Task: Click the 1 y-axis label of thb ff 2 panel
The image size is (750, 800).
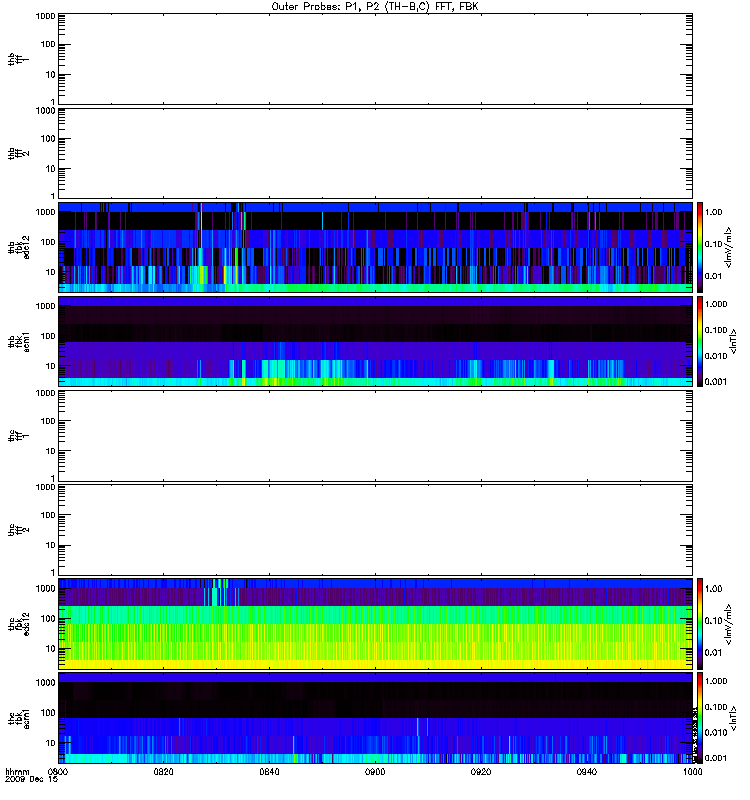Action: click(53, 196)
